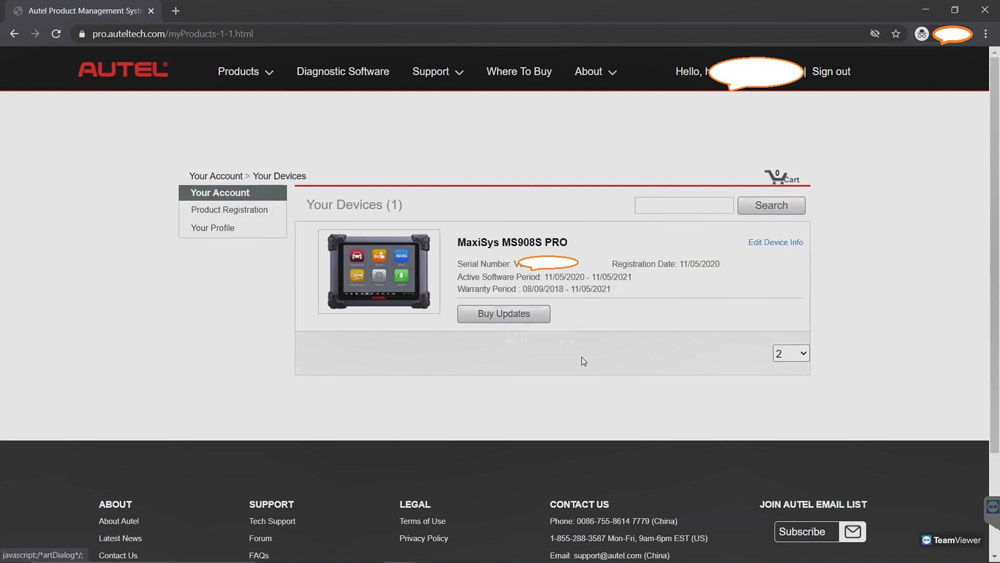The width and height of the screenshot is (1000, 563).
Task: Expand the Support menu
Action: click(438, 71)
